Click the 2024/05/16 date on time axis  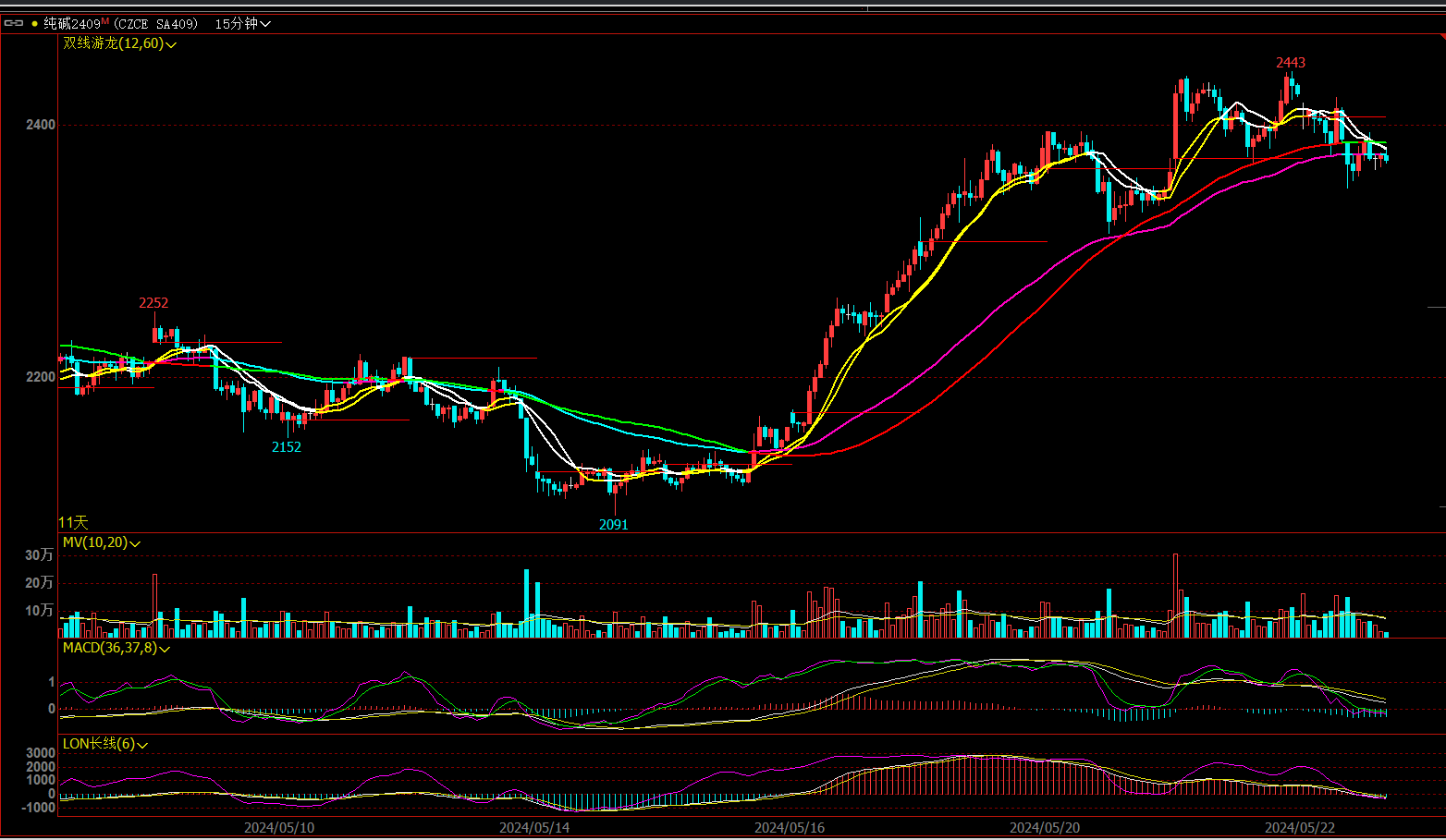click(790, 827)
